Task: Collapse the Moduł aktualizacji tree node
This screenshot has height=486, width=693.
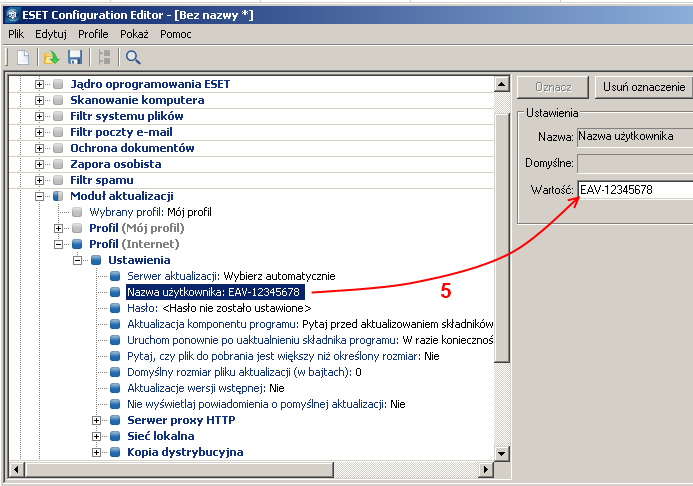Action: (x=40, y=196)
